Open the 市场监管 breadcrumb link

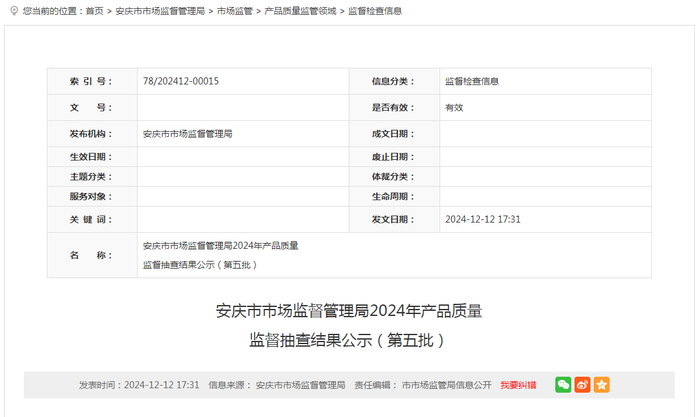coord(234,11)
